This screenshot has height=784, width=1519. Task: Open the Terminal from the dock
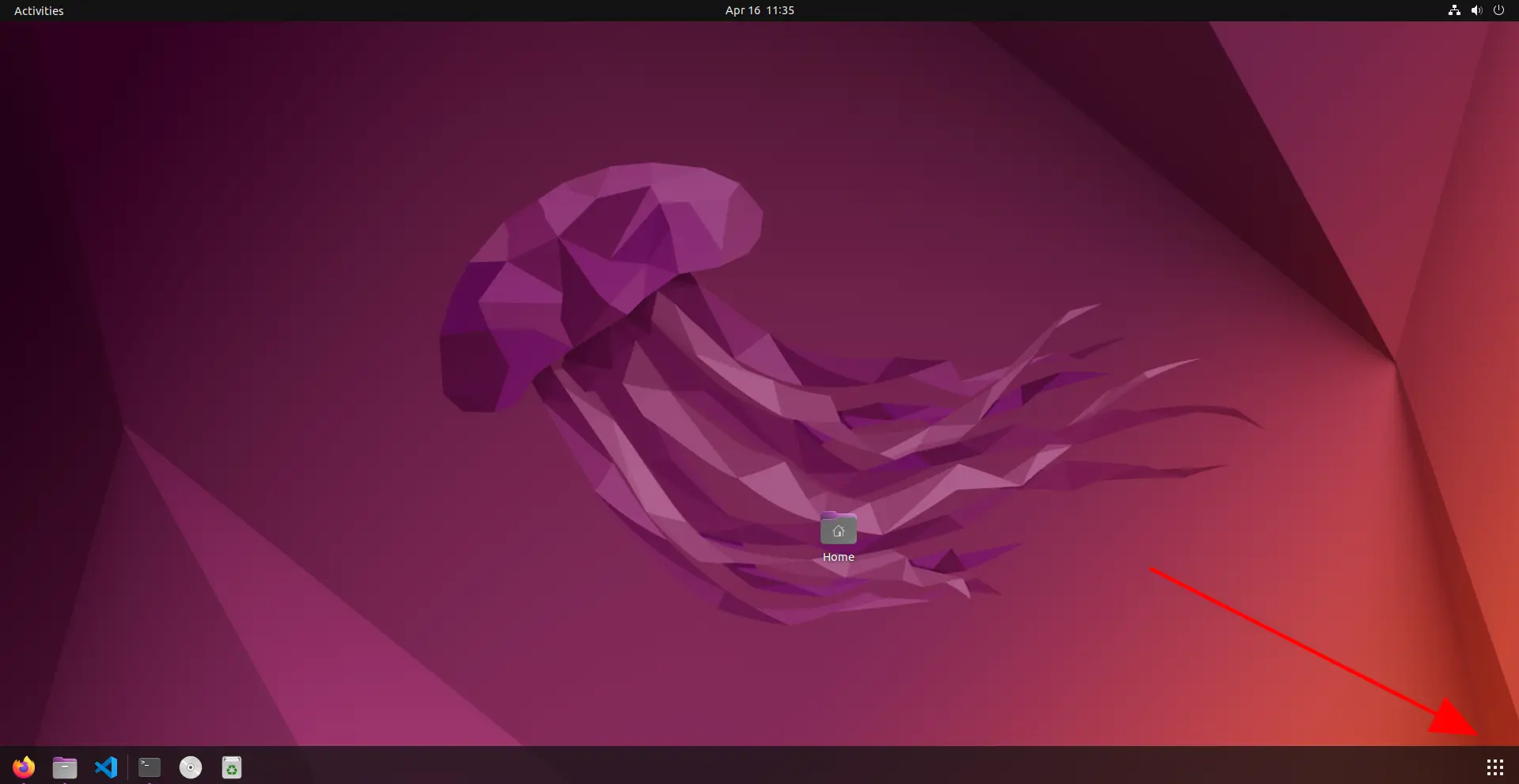(150, 767)
